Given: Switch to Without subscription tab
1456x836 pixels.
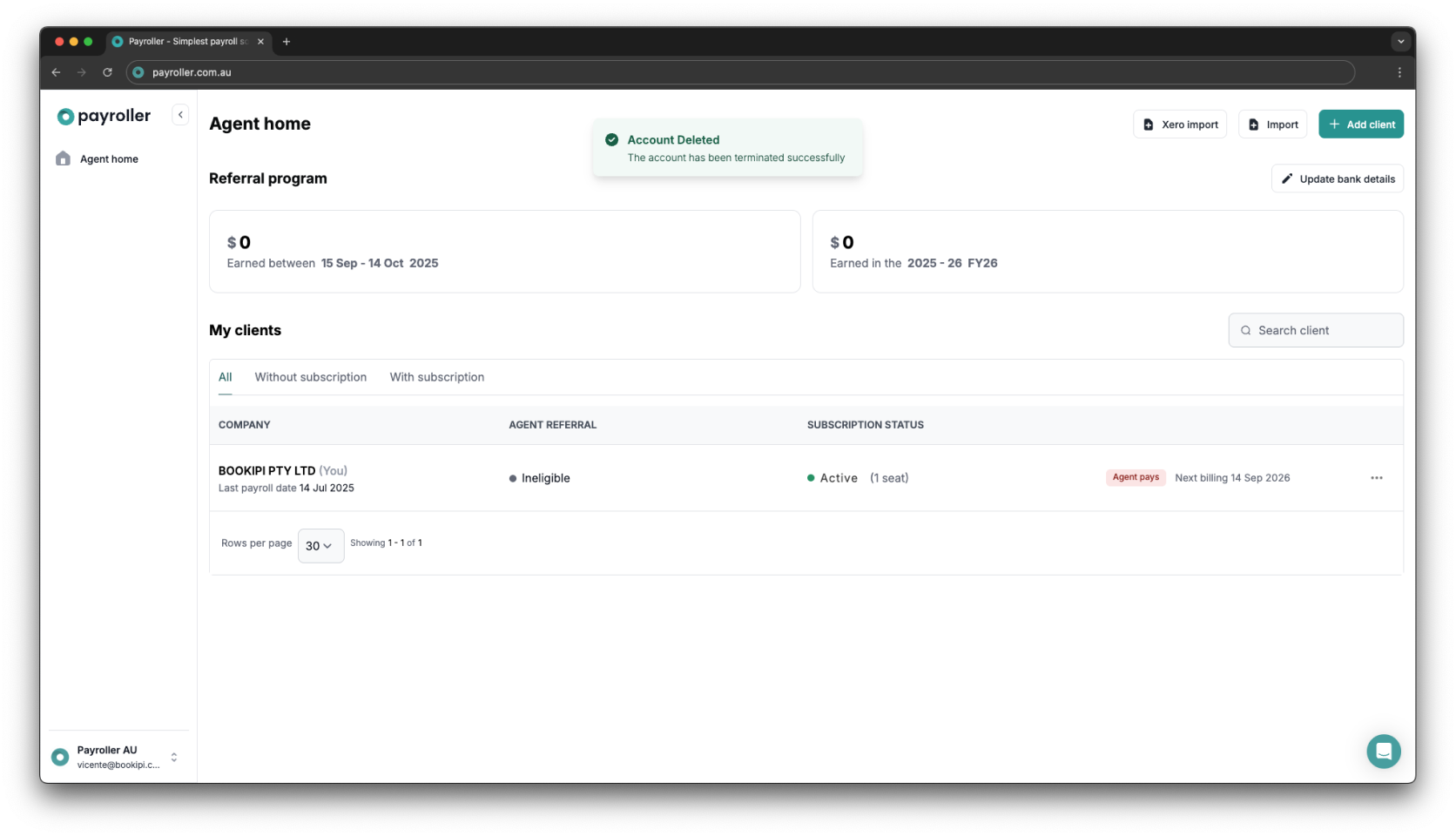Looking at the screenshot, I should click(x=311, y=377).
